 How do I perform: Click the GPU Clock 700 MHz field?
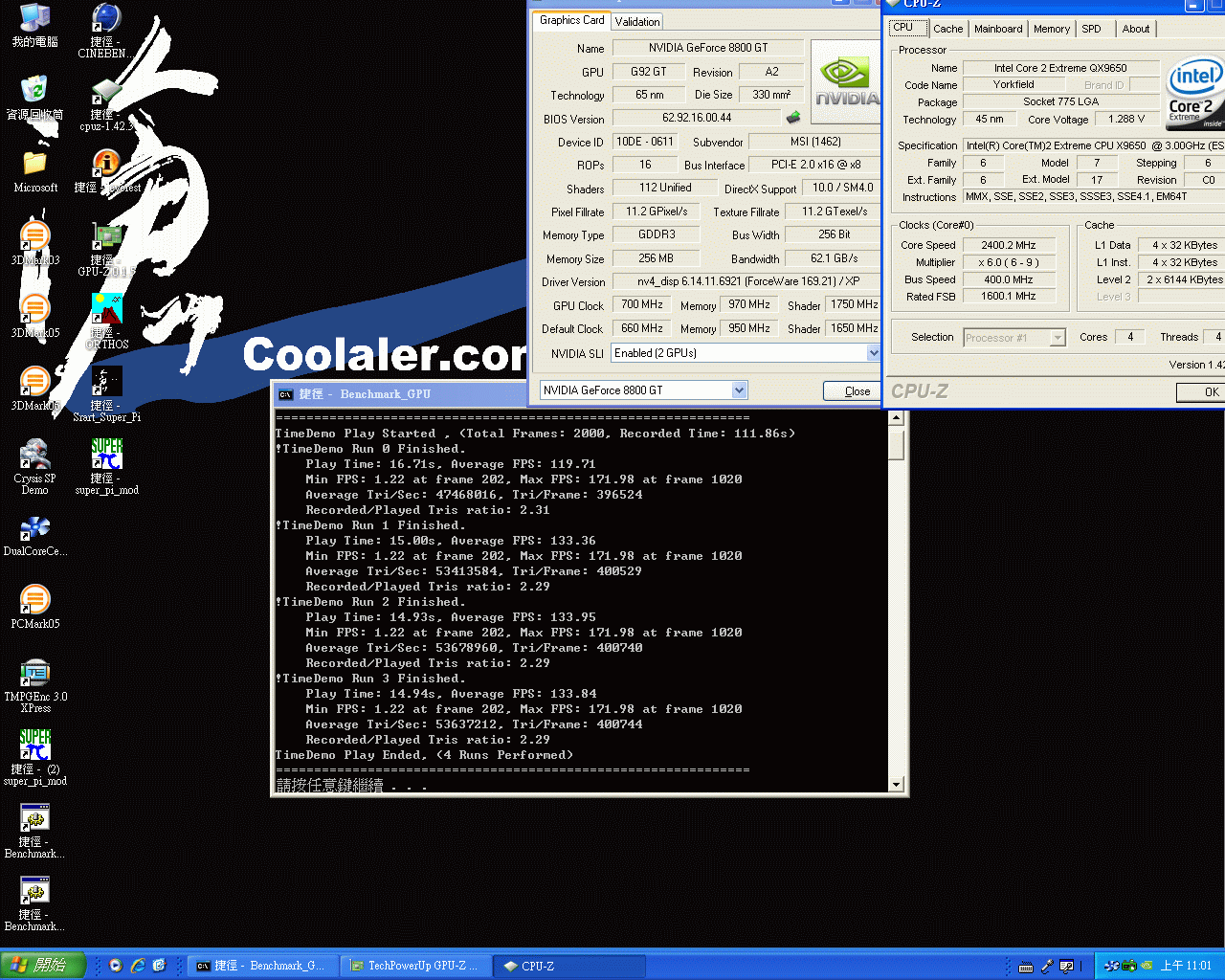(x=642, y=304)
